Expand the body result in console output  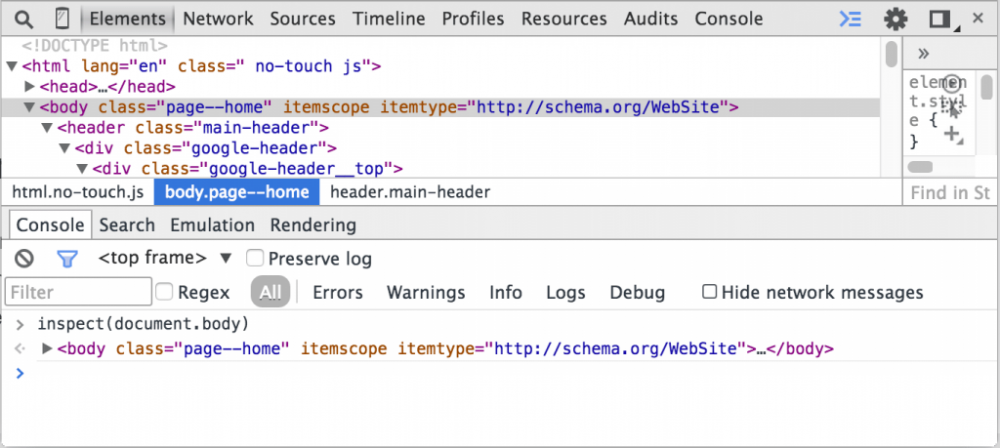pos(47,349)
